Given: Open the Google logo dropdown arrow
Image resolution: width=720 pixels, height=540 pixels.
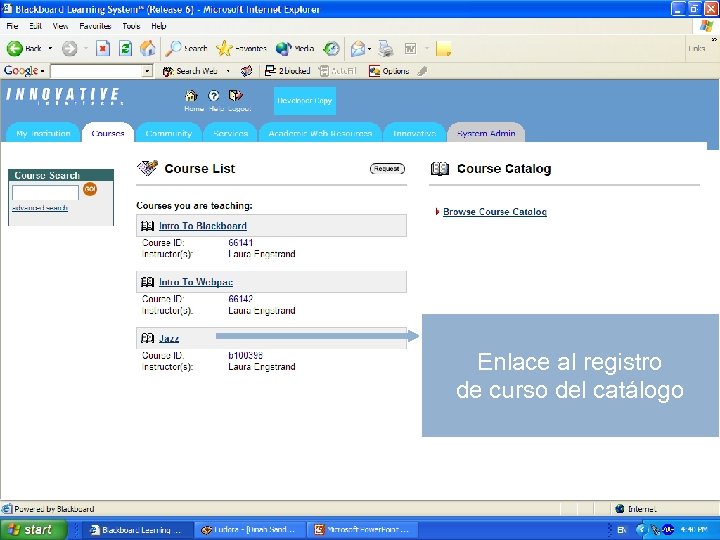Looking at the screenshot, I should [42, 71].
